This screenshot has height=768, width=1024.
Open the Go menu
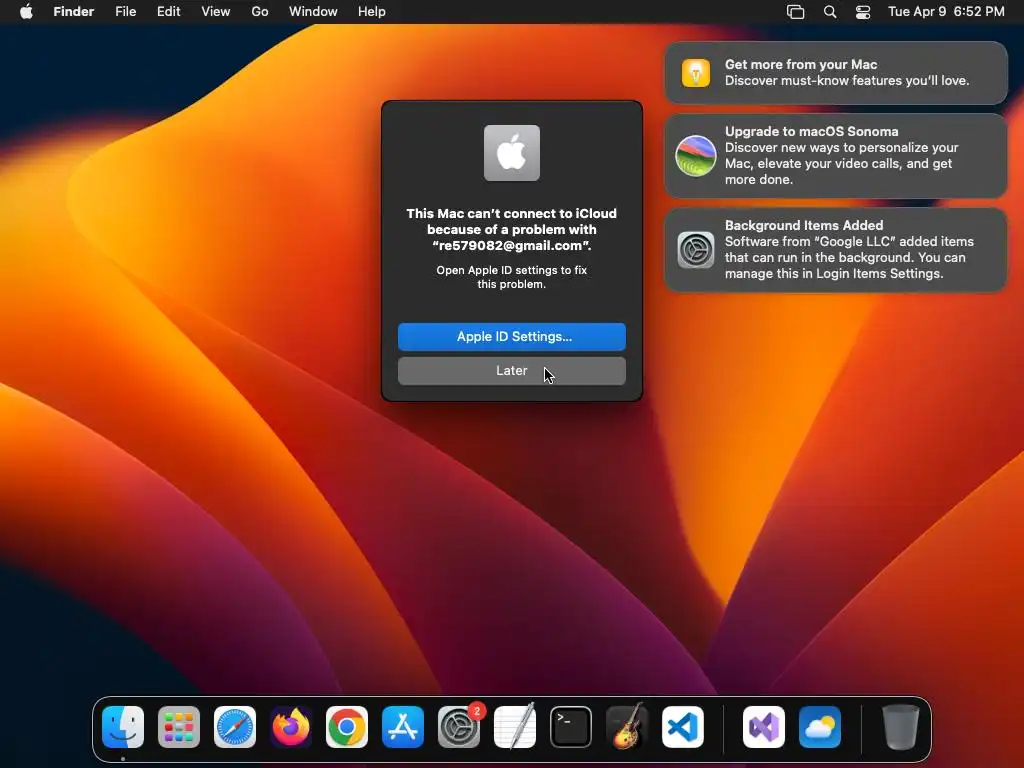[x=260, y=12]
